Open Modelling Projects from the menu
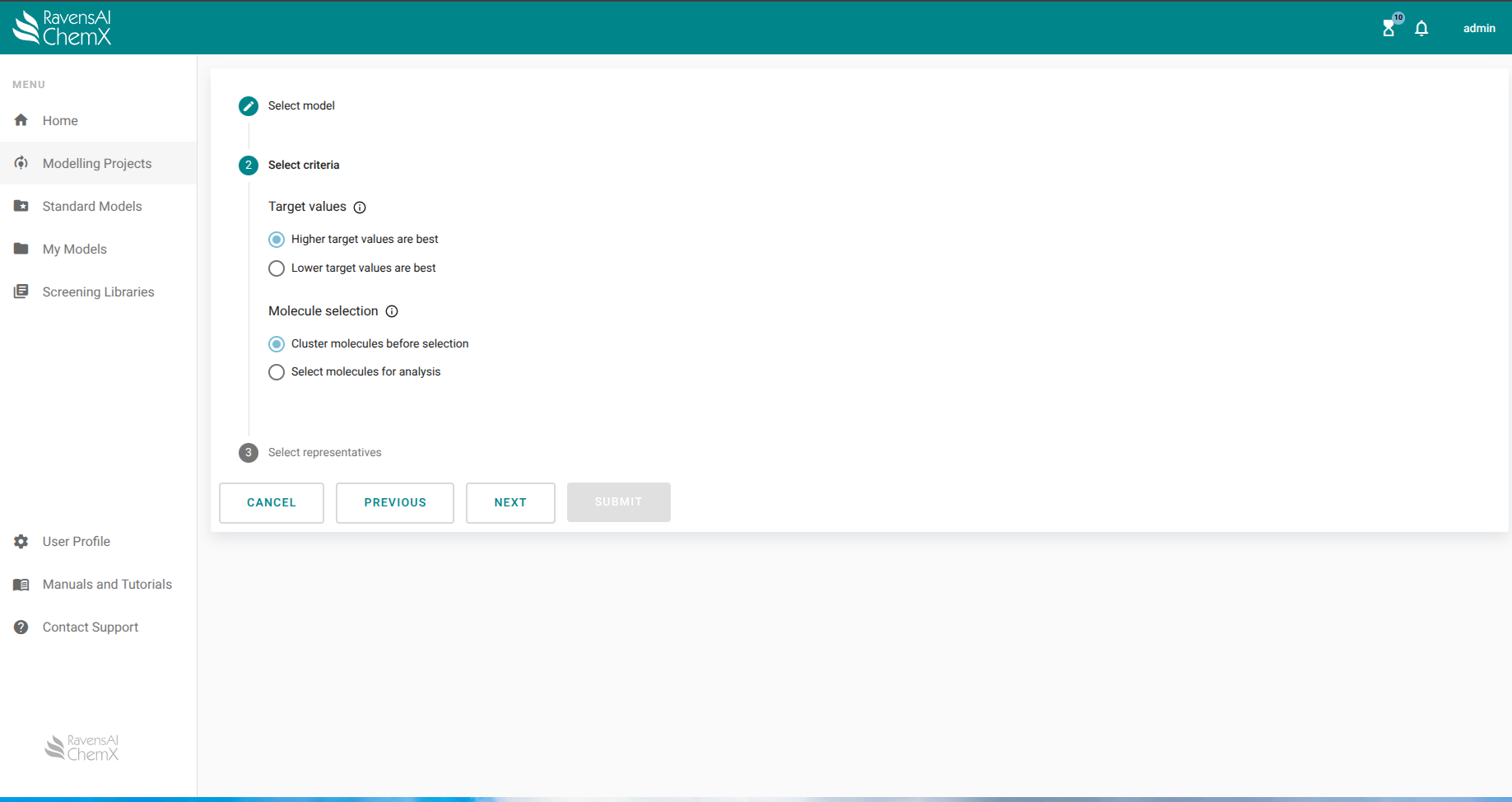Viewport: 1512px width, 802px height. coord(97,164)
